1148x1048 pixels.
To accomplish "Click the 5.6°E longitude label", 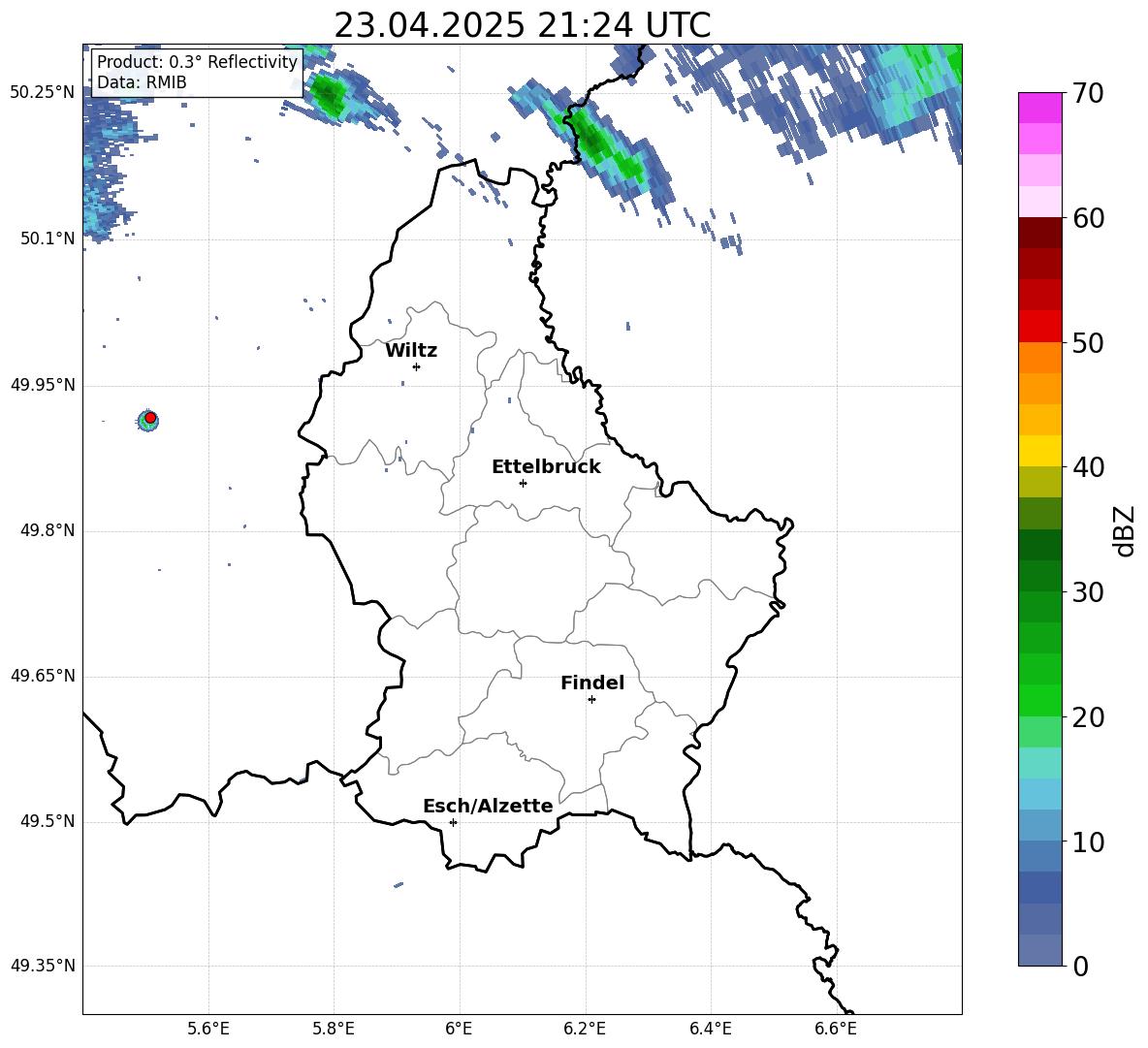I will point(208,1029).
